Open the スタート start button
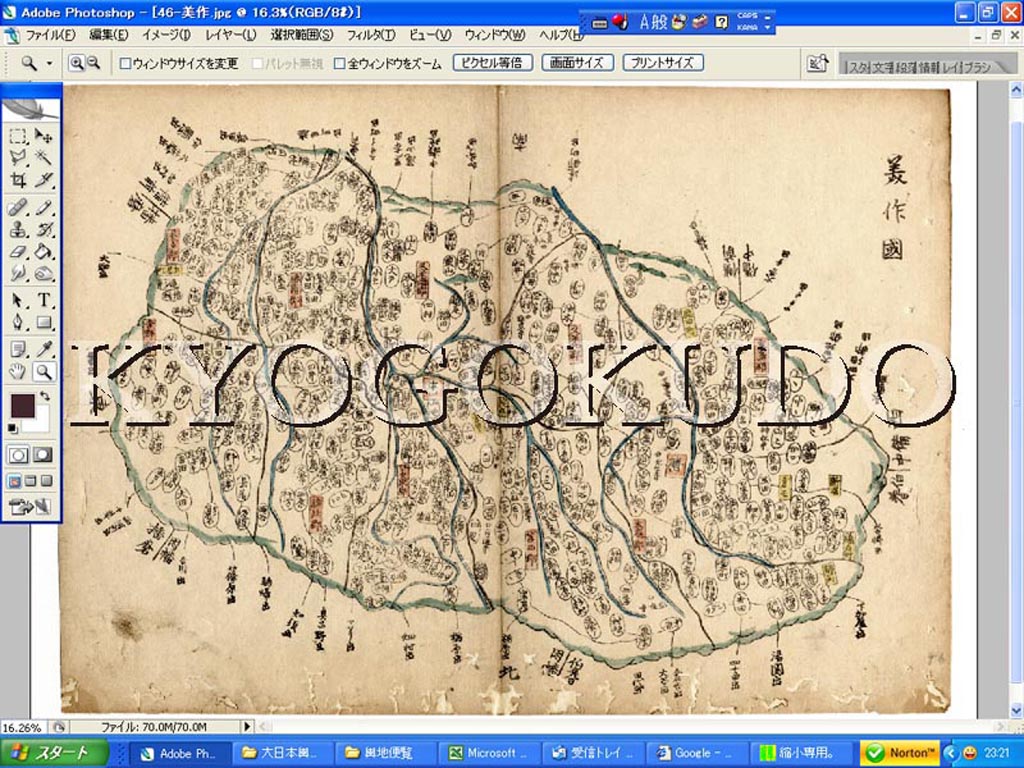1024x768 pixels. click(54, 753)
